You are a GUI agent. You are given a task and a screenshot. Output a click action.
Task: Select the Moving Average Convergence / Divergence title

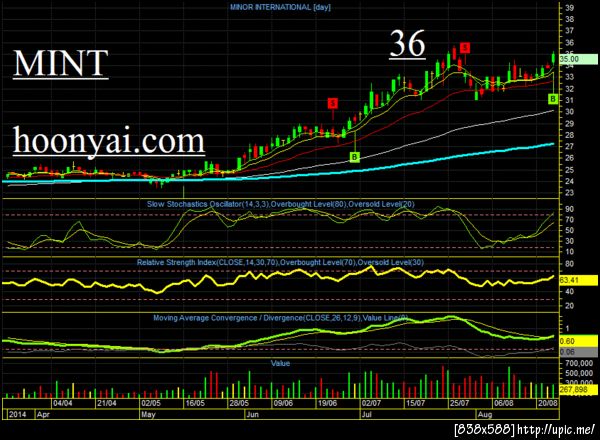tap(280, 318)
